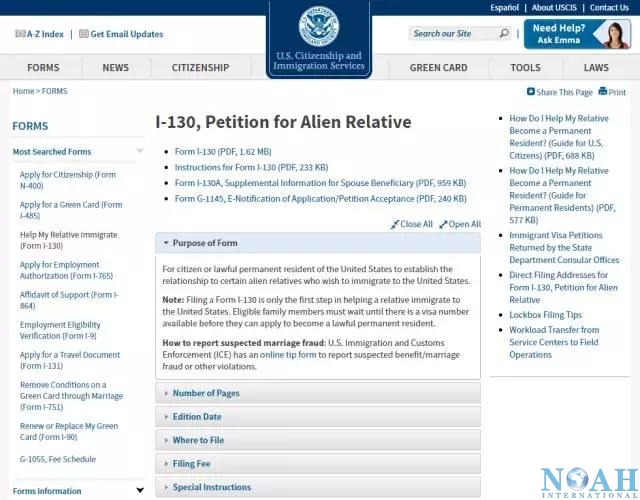Open the NEWS navigation menu
The height and width of the screenshot is (500, 640).
click(116, 68)
